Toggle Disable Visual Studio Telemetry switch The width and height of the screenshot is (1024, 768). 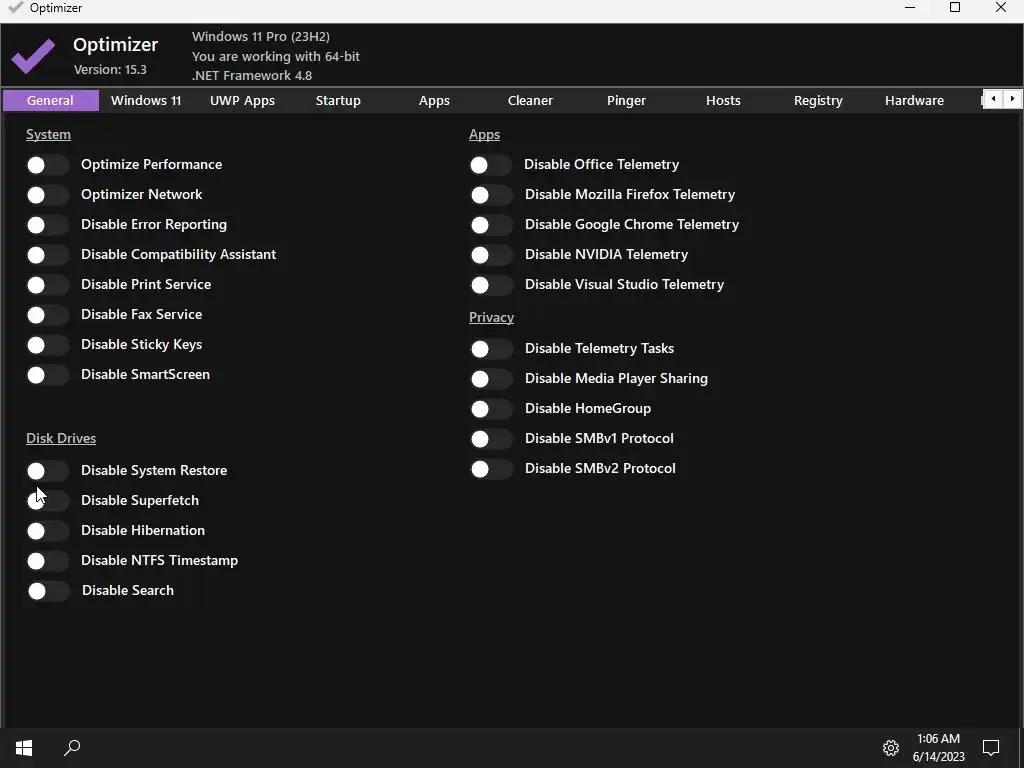click(491, 285)
